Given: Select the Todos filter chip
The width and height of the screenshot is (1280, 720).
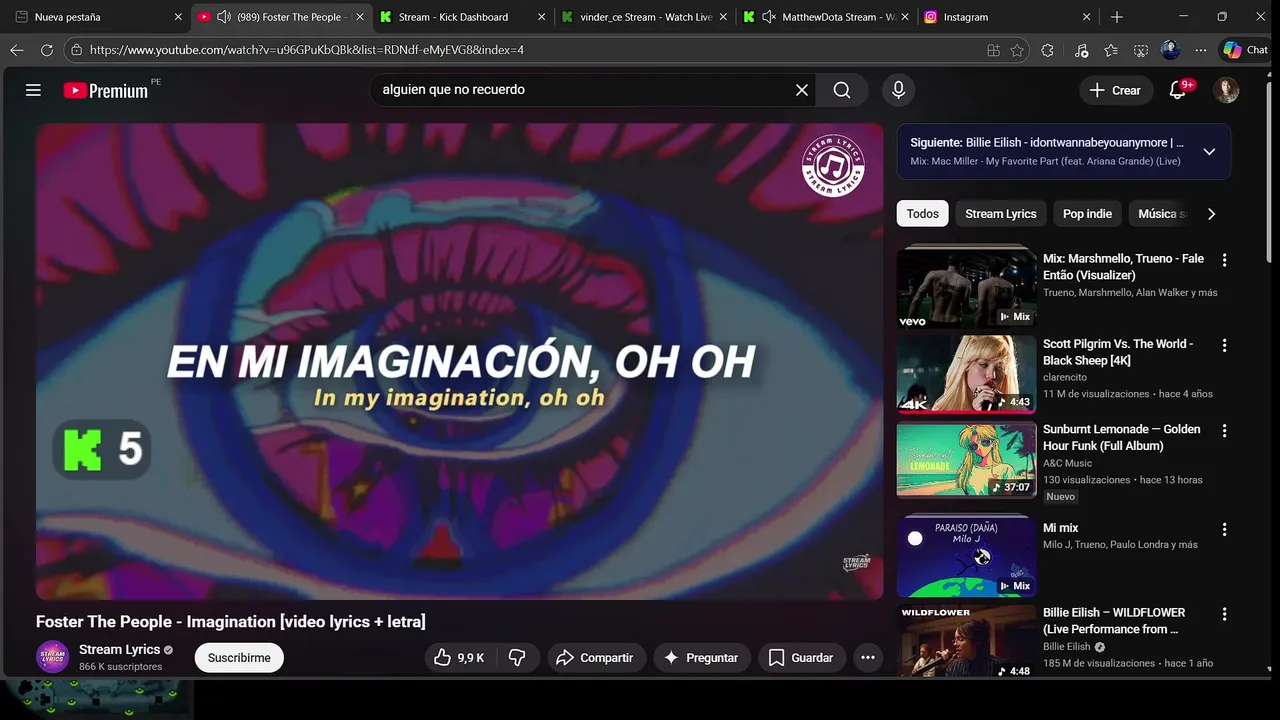Looking at the screenshot, I should [923, 214].
